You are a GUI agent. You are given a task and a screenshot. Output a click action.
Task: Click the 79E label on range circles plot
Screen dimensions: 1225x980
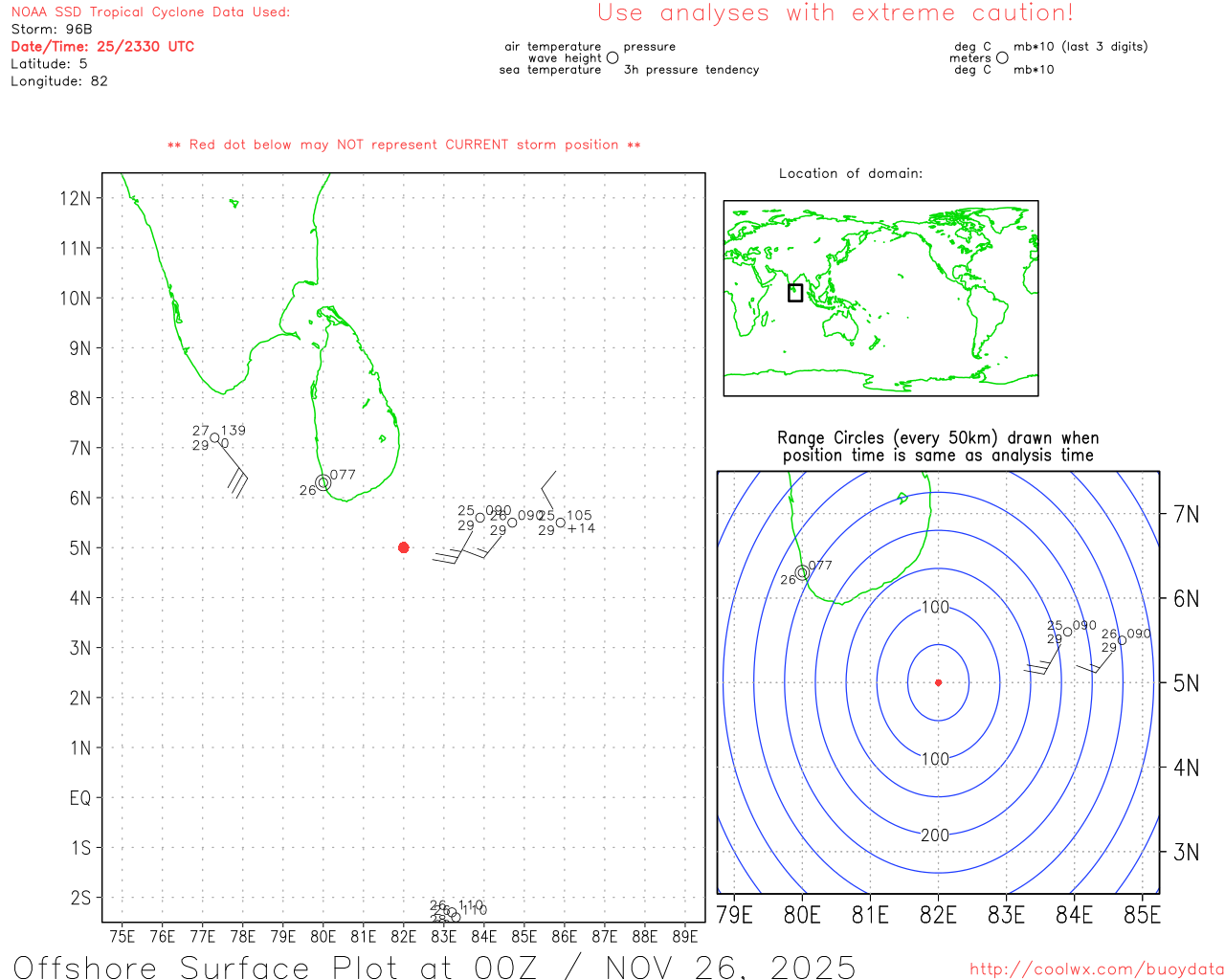tap(735, 915)
